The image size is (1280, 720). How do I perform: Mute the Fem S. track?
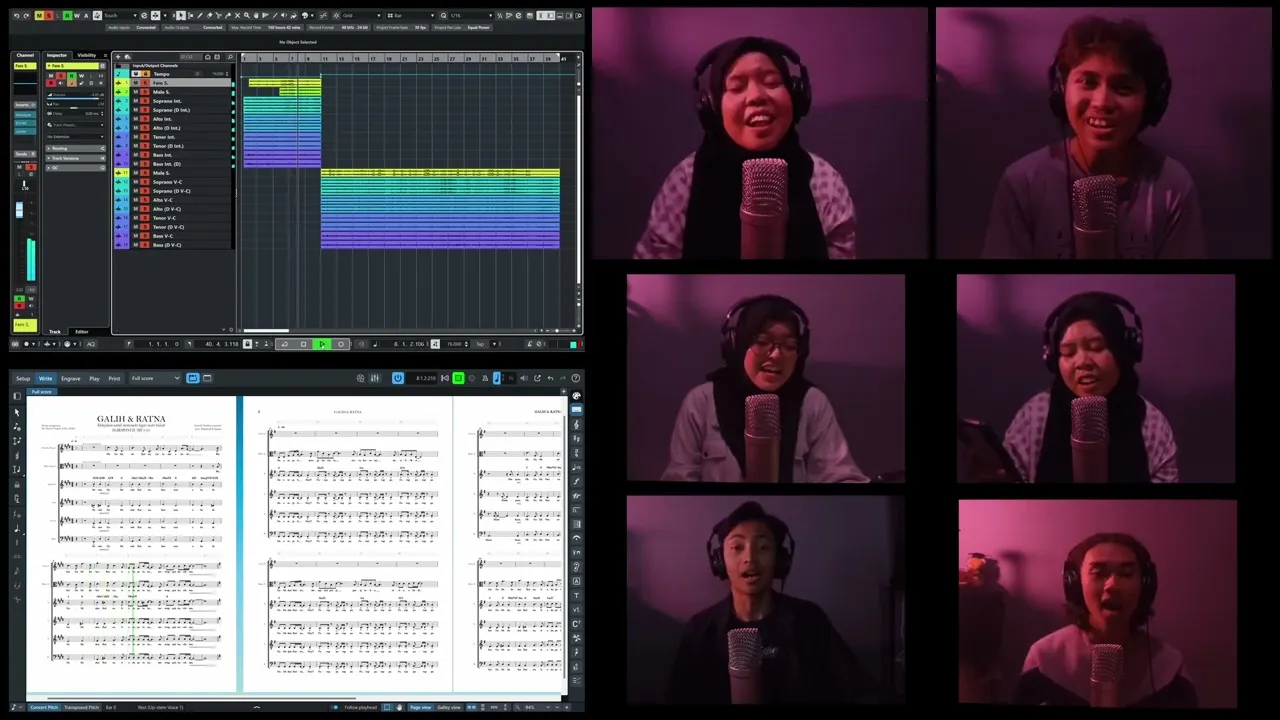(136, 83)
